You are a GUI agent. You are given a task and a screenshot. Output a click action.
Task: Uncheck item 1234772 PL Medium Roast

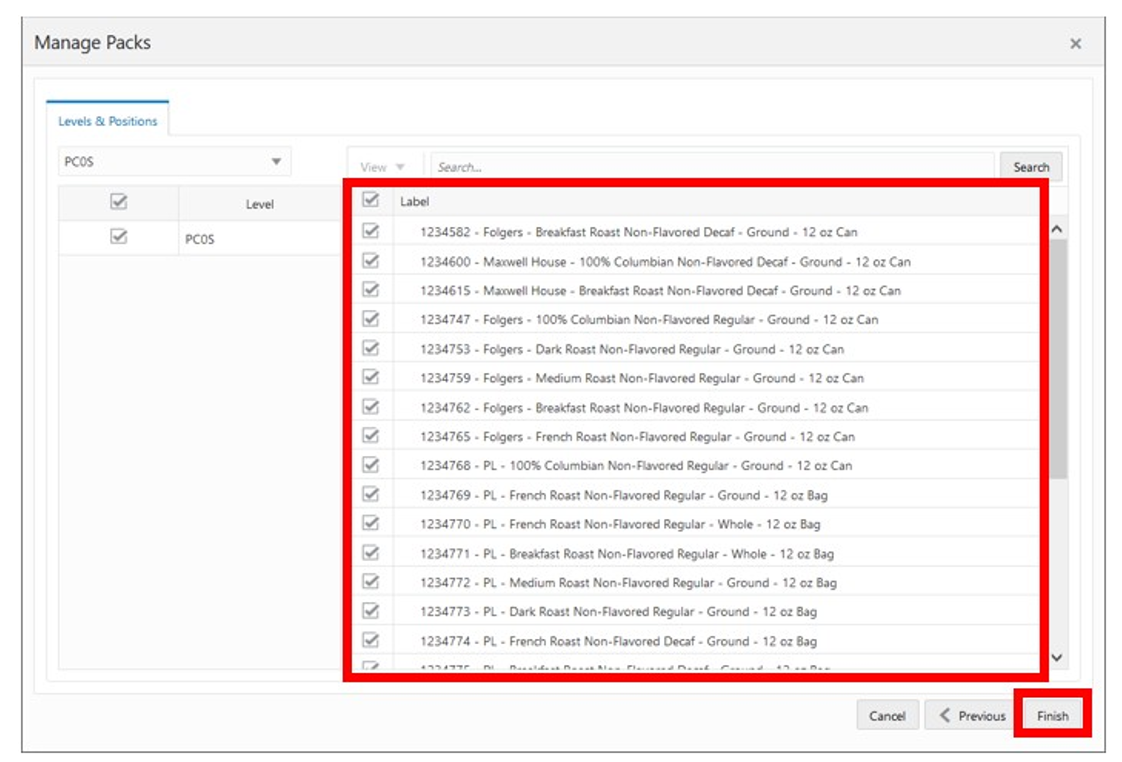coord(371,582)
